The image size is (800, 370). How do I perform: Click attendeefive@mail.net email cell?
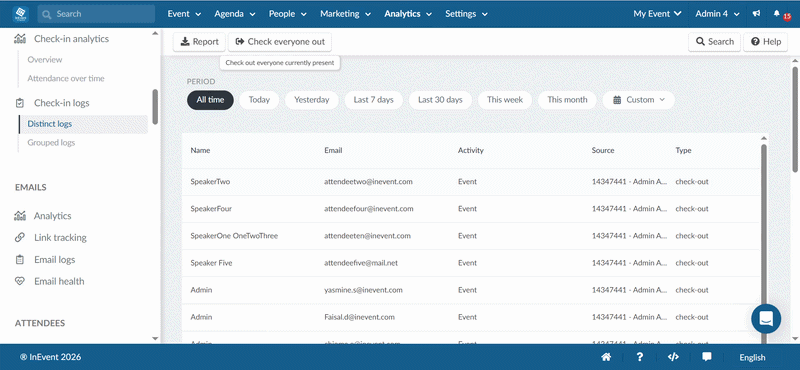pos(361,263)
